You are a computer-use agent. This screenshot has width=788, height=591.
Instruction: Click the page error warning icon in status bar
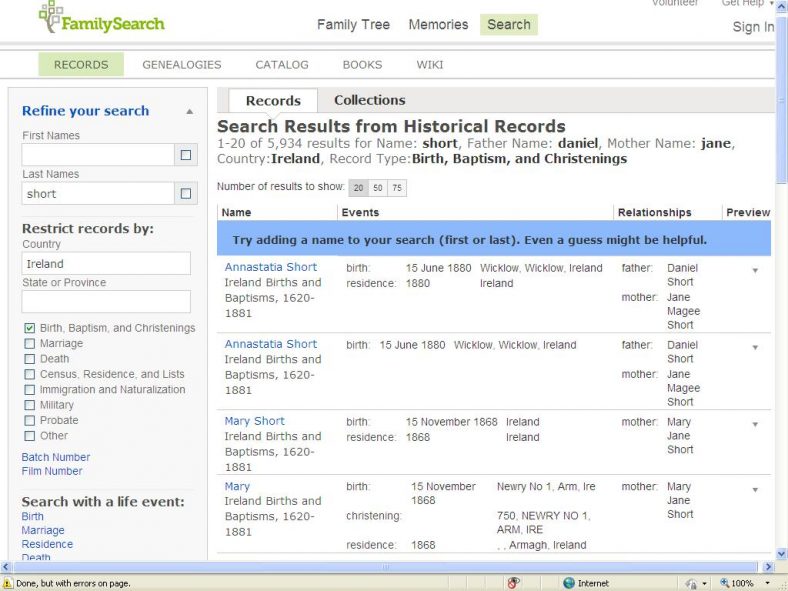click(x=7, y=583)
